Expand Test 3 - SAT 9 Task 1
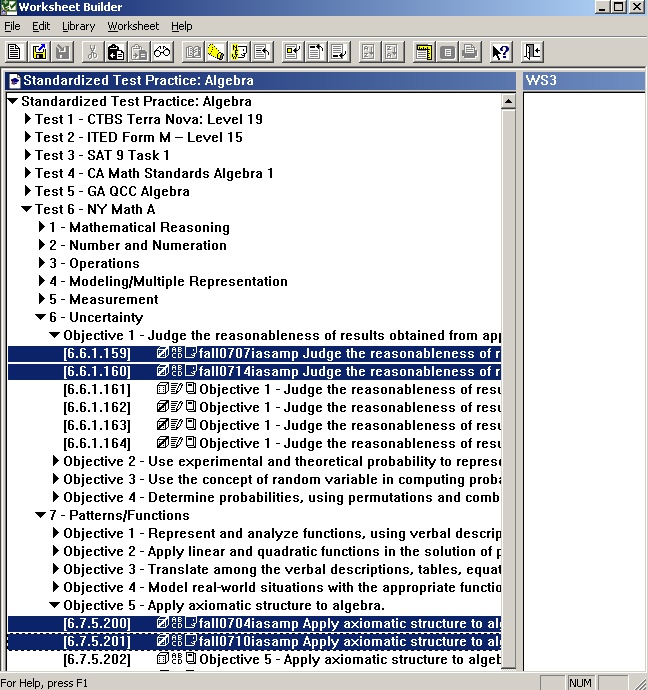 (x=27, y=155)
